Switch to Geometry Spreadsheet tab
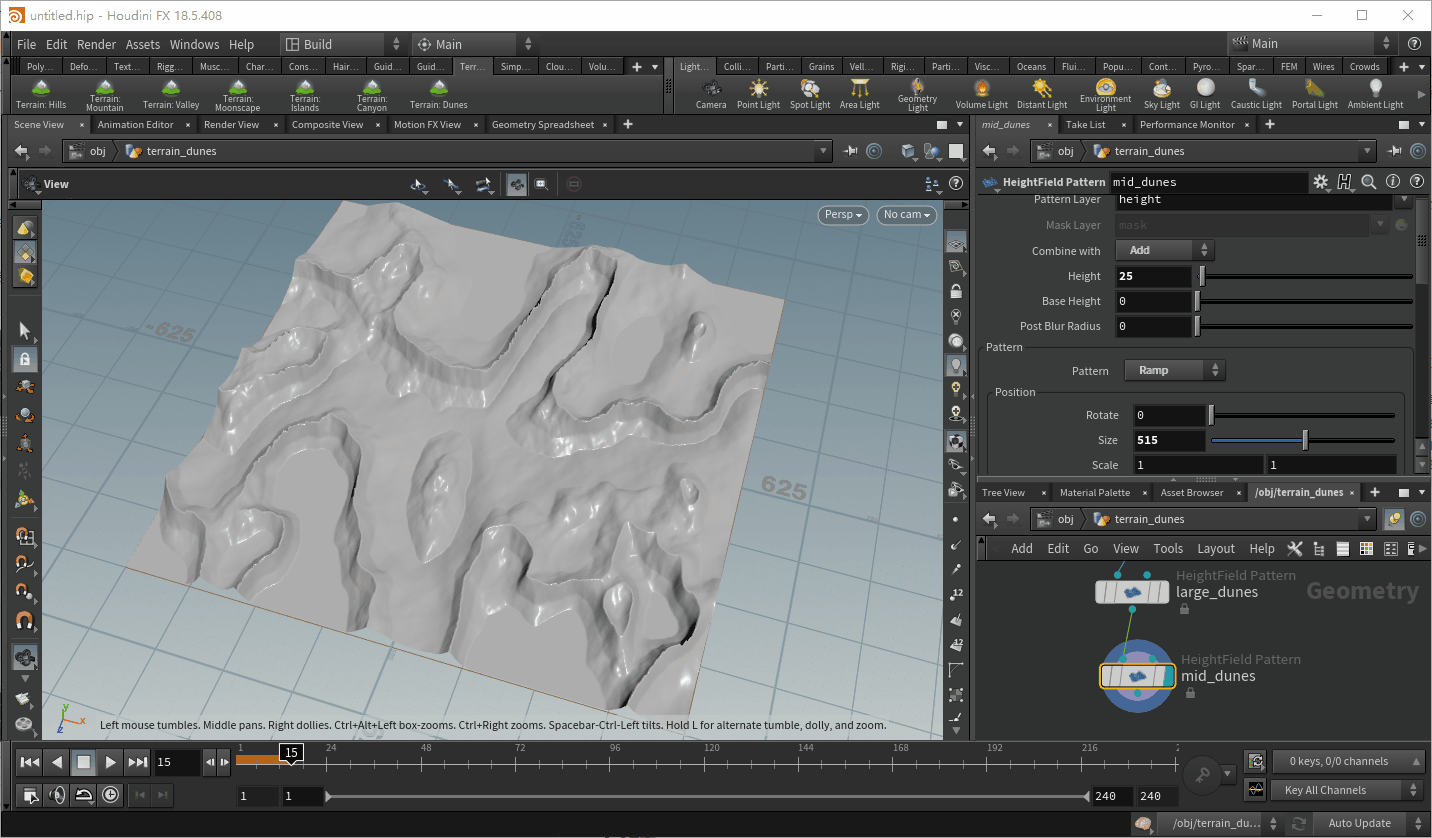This screenshot has height=838, width=1432. click(543, 125)
